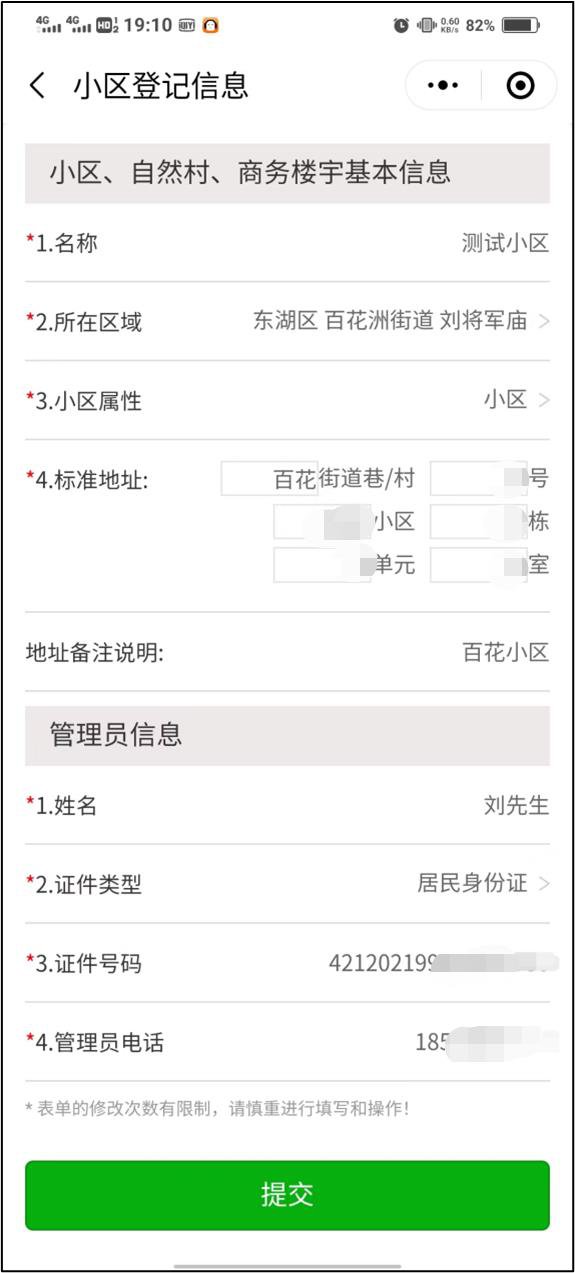Viewport: 575px width, 1273px height.
Task: Open the 小区属性 dropdown chevron
Action: point(544,400)
